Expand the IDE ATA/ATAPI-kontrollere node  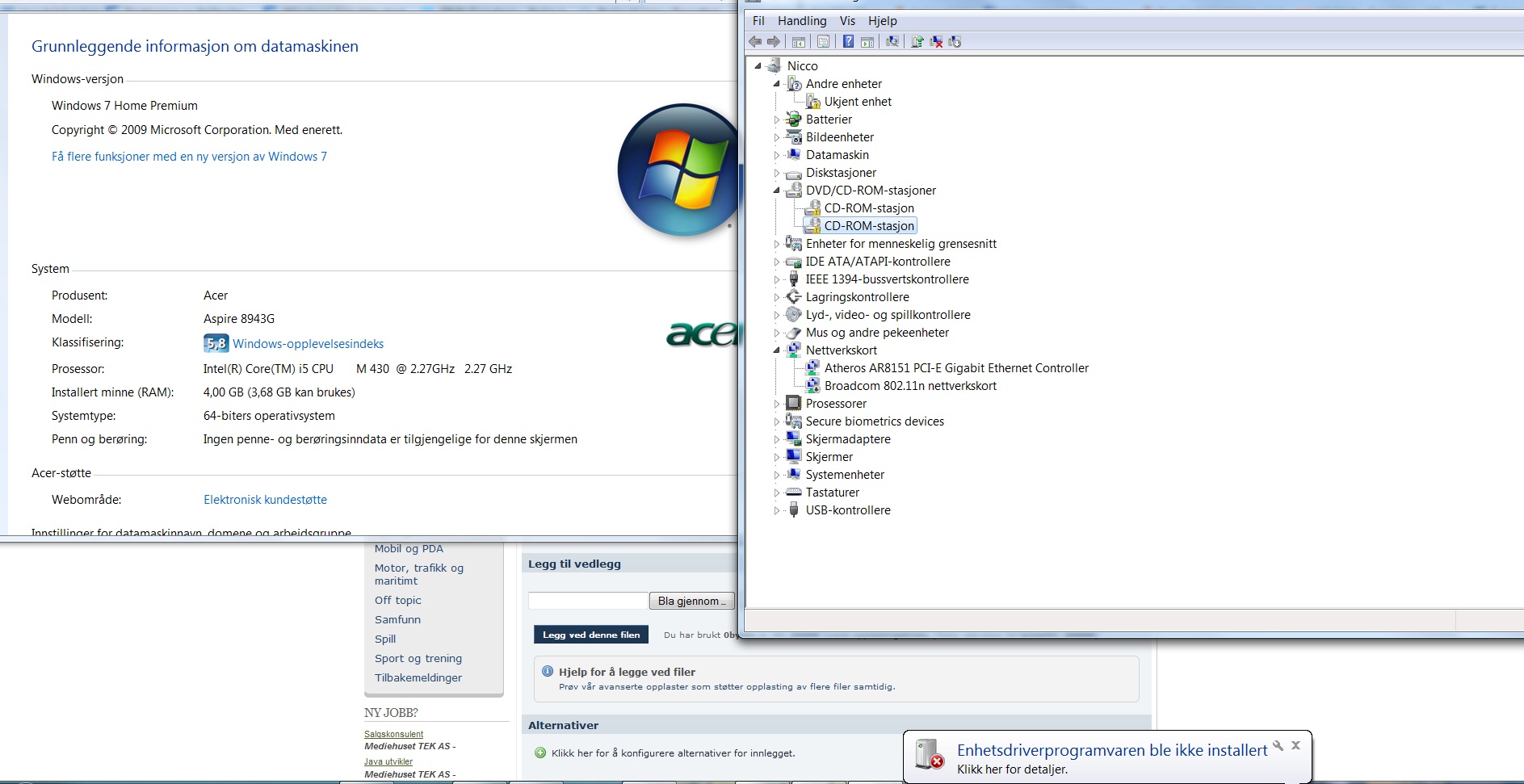(777, 262)
